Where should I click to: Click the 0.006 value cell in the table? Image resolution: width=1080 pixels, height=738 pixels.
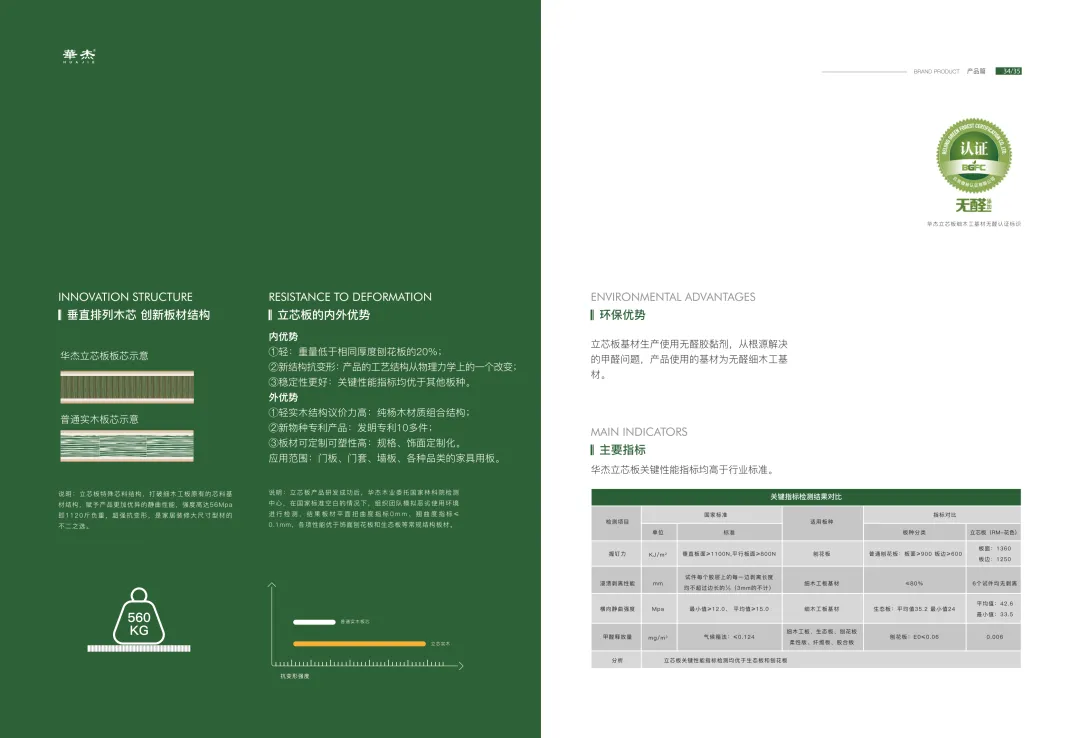(x=994, y=637)
